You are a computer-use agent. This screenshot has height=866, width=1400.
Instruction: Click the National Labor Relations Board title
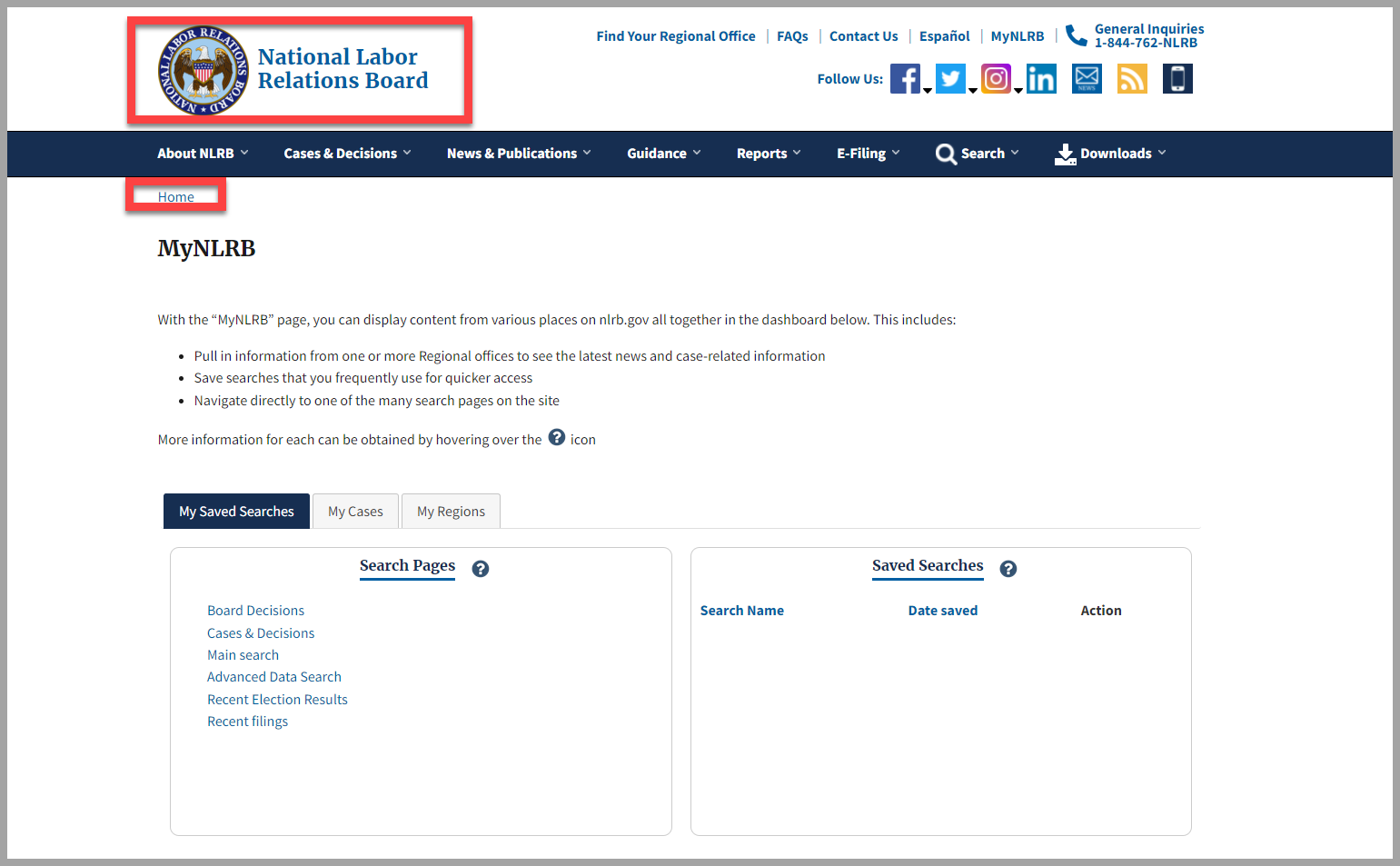pyautogui.click(x=343, y=69)
